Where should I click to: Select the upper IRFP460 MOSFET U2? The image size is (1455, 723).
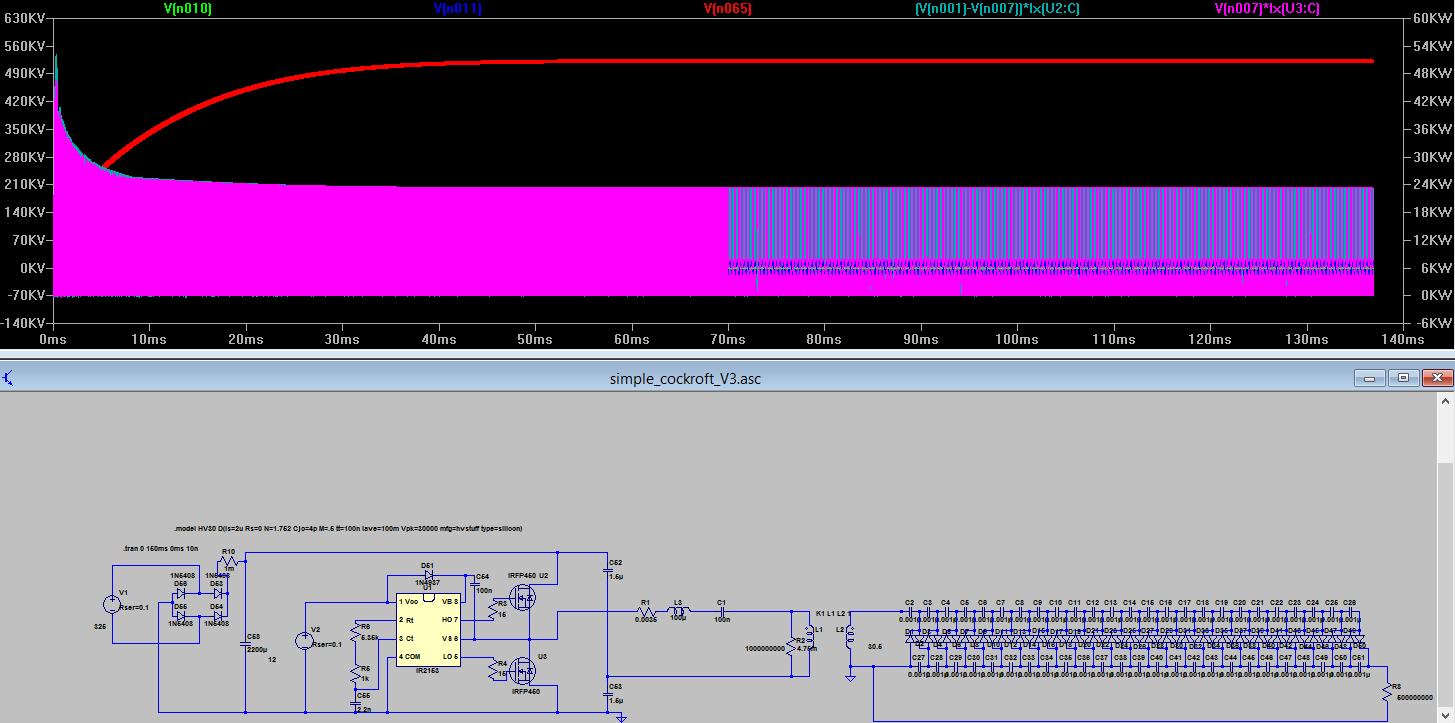pos(523,598)
